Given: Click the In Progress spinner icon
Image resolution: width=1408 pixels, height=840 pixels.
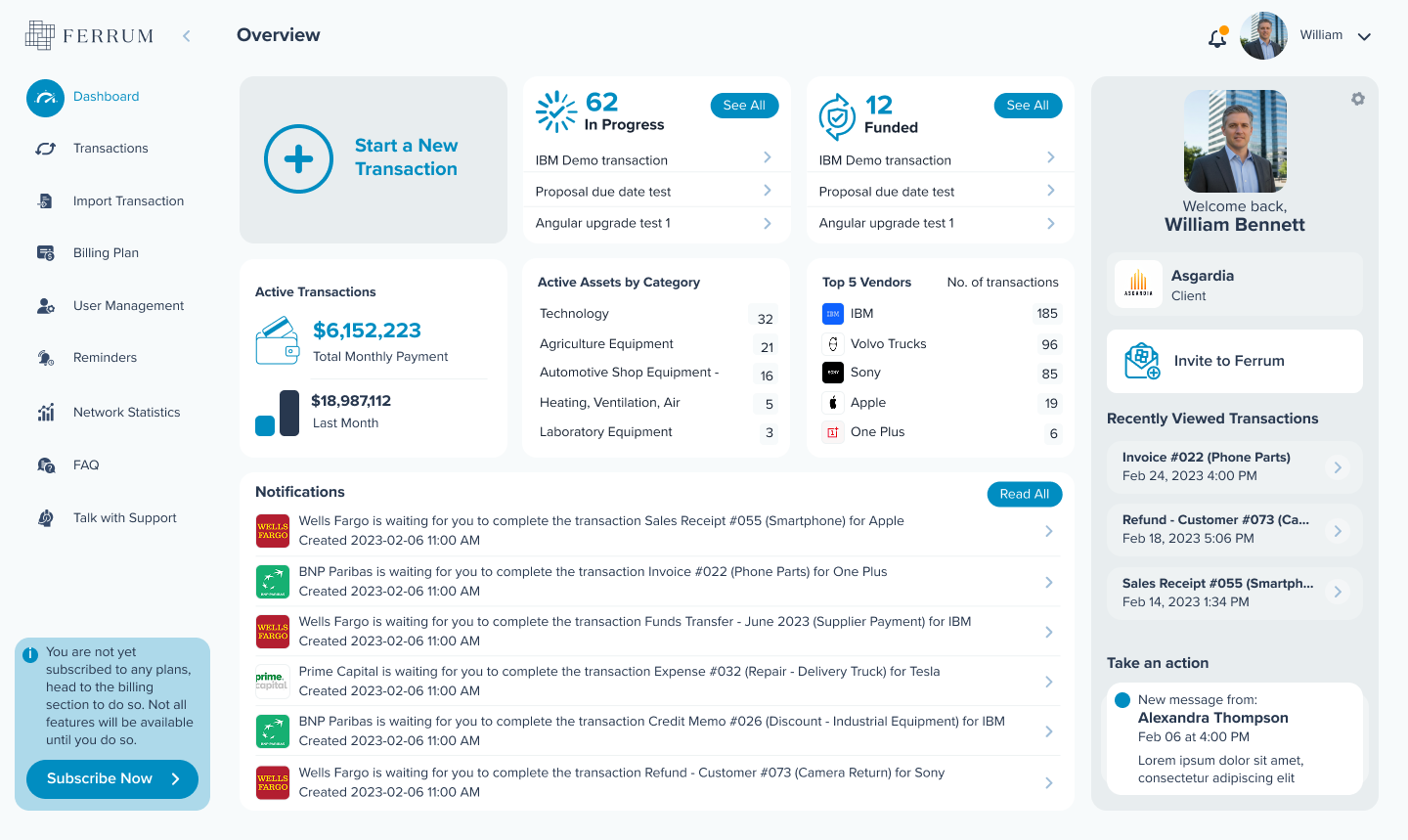Looking at the screenshot, I should pos(556,111).
